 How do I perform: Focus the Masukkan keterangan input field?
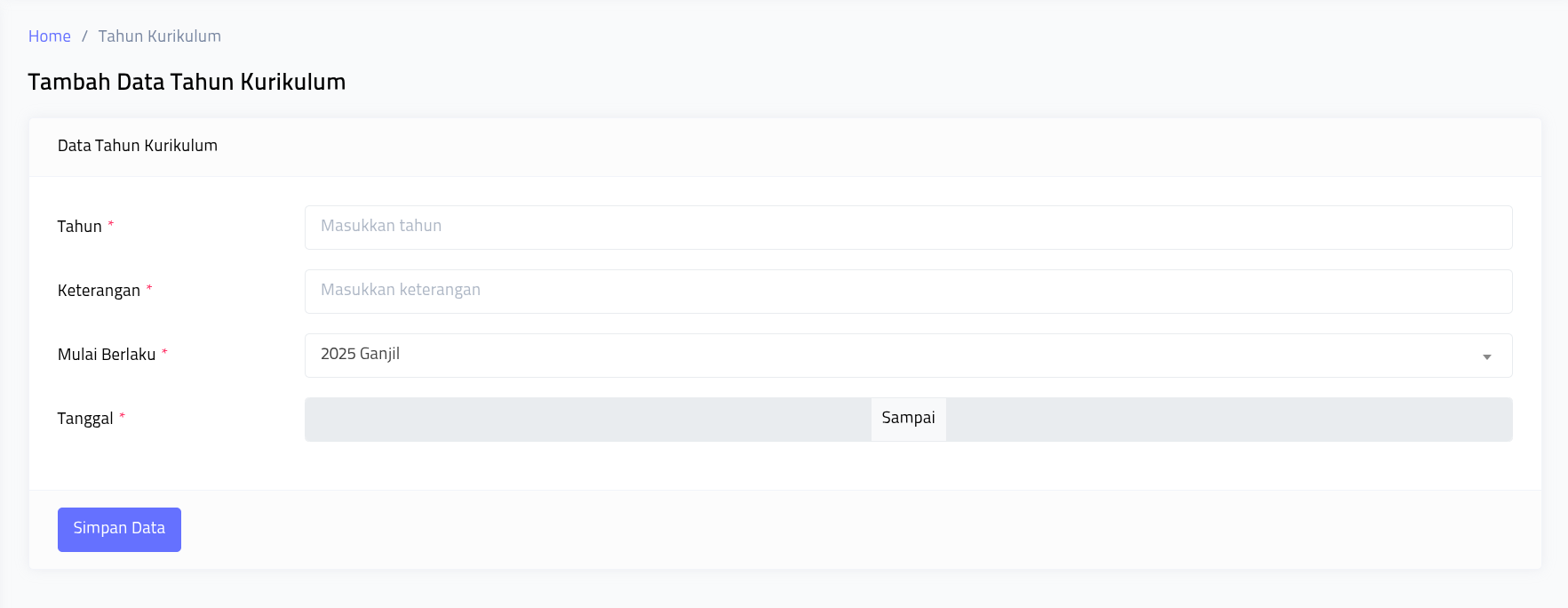coord(908,292)
